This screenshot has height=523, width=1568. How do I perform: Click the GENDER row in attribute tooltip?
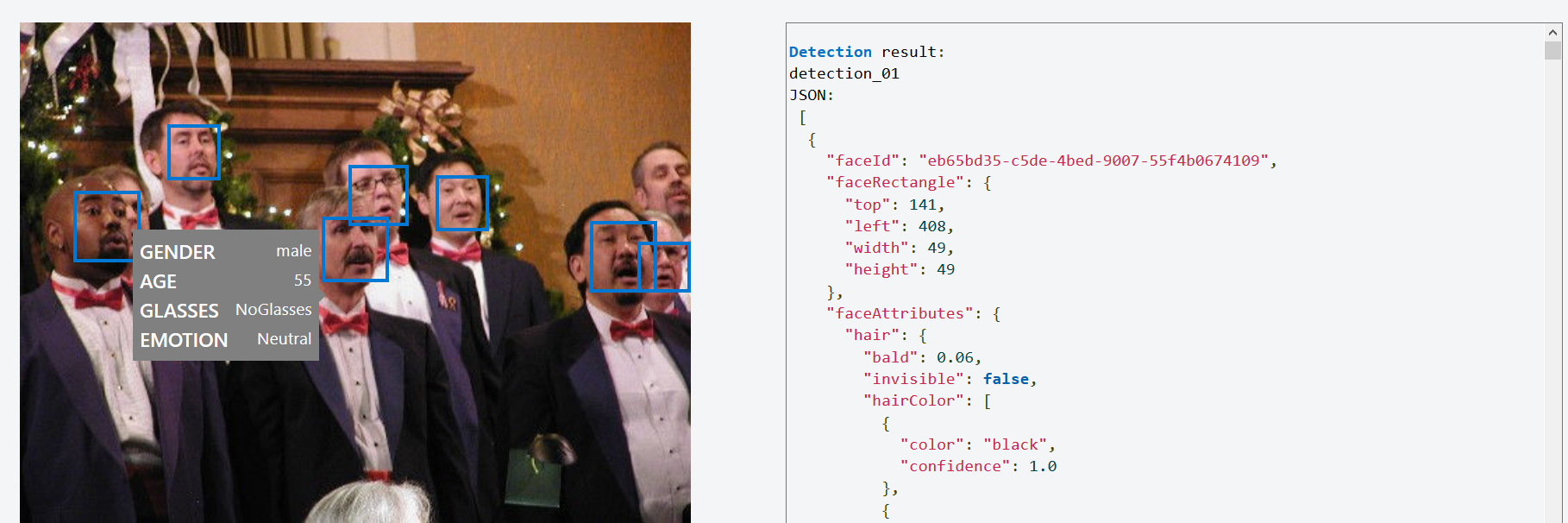(x=226, y=251)
